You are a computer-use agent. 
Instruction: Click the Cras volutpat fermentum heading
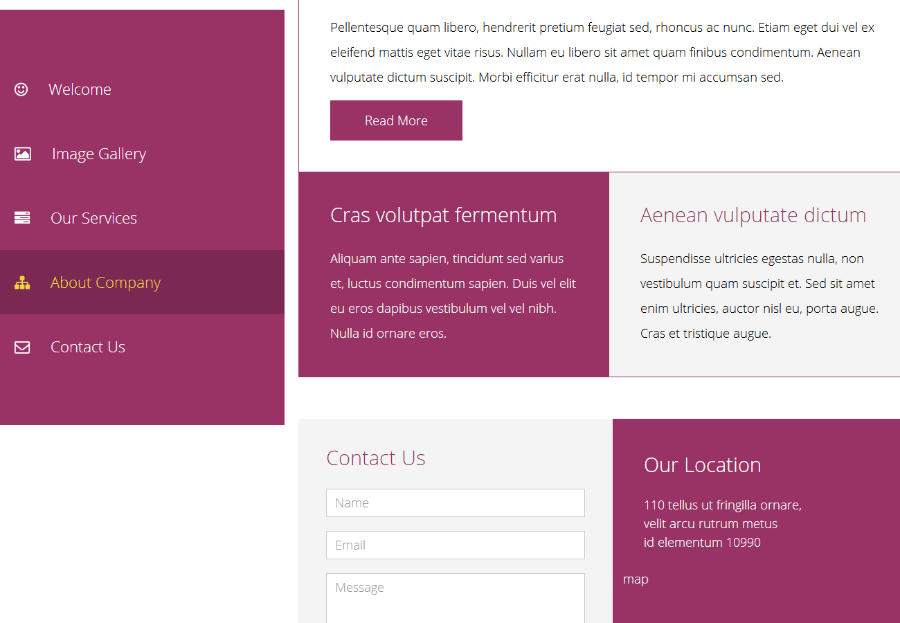tap(443, 215)
